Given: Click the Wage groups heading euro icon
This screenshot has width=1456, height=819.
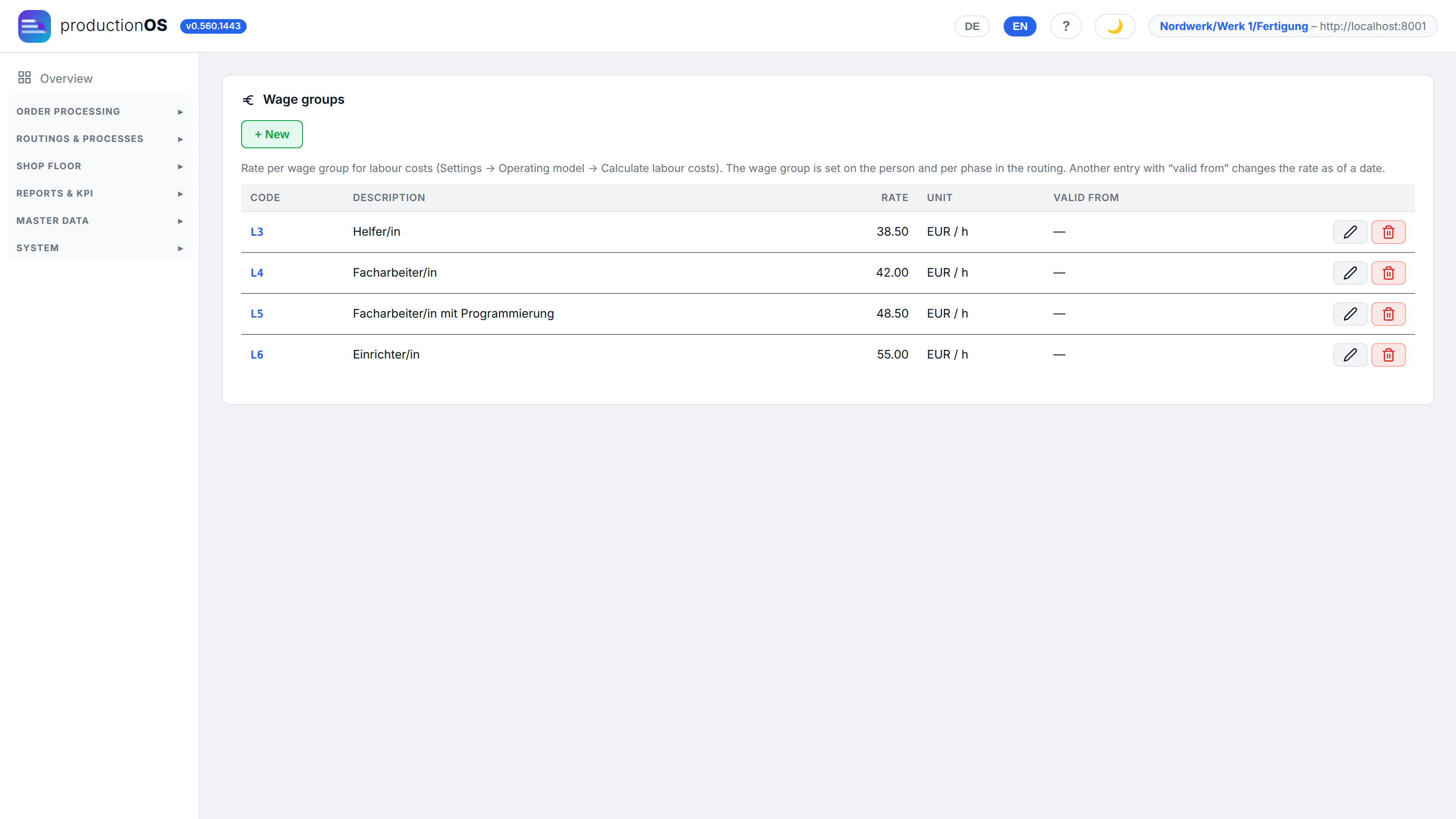Looking at the screenshot, I should pos(248,100).
